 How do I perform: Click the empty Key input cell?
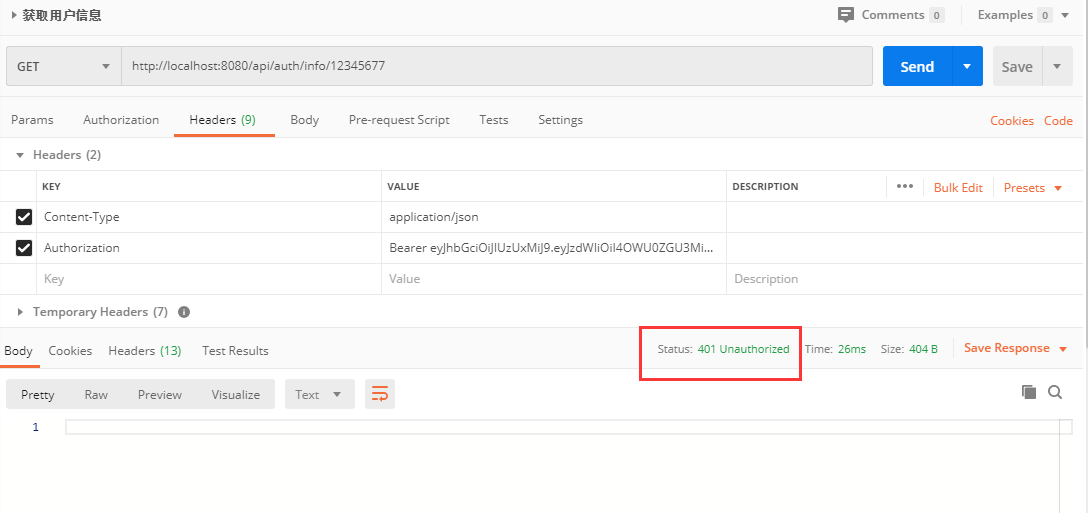[209, 279]
